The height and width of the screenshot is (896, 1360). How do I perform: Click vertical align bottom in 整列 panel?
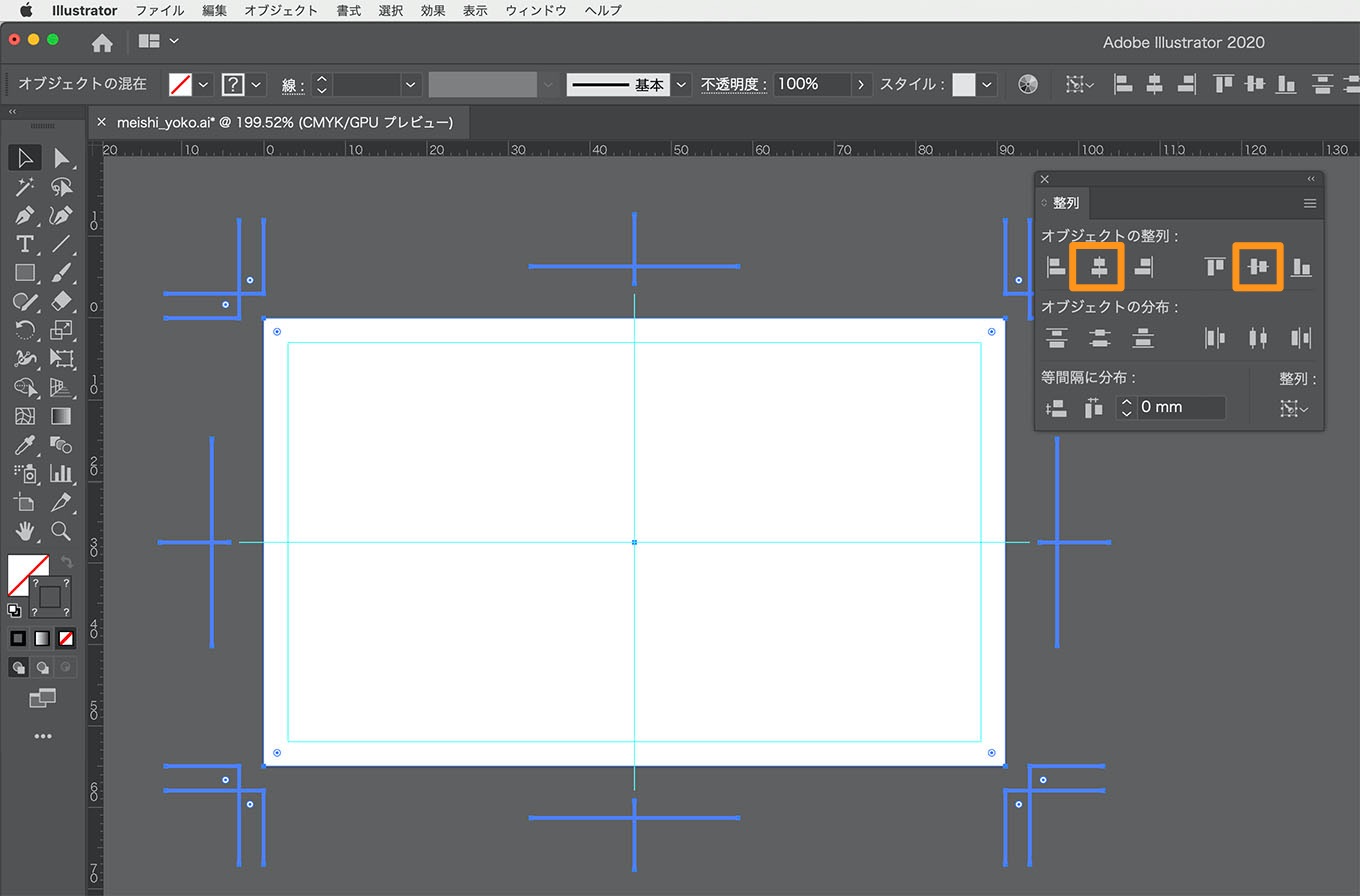1301,267
